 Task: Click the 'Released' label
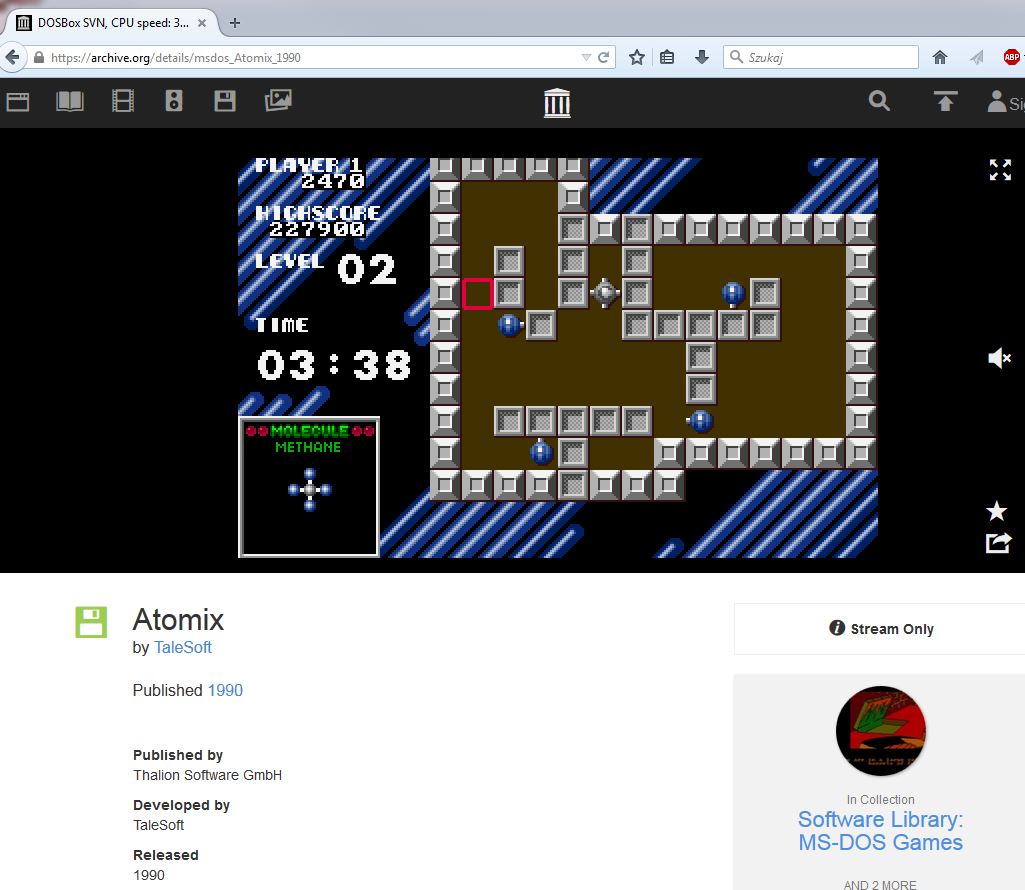[x=165, y=855]
